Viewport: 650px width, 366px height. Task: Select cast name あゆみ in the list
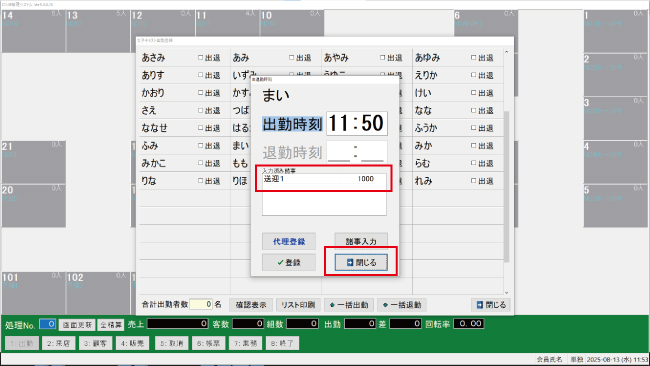427,58
